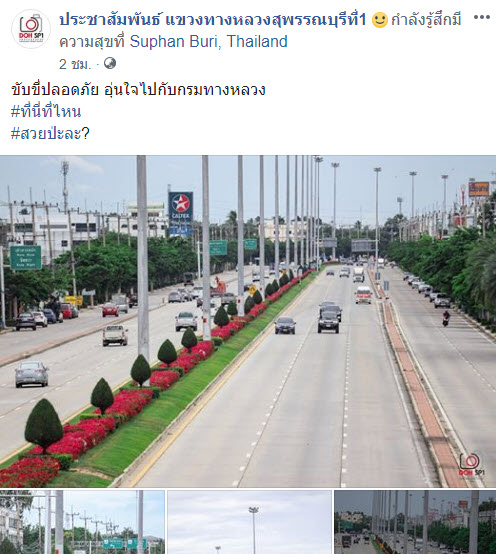
Task: Click the post caption text ขับขี่ปลอดภัย
Action: (55, 90)
